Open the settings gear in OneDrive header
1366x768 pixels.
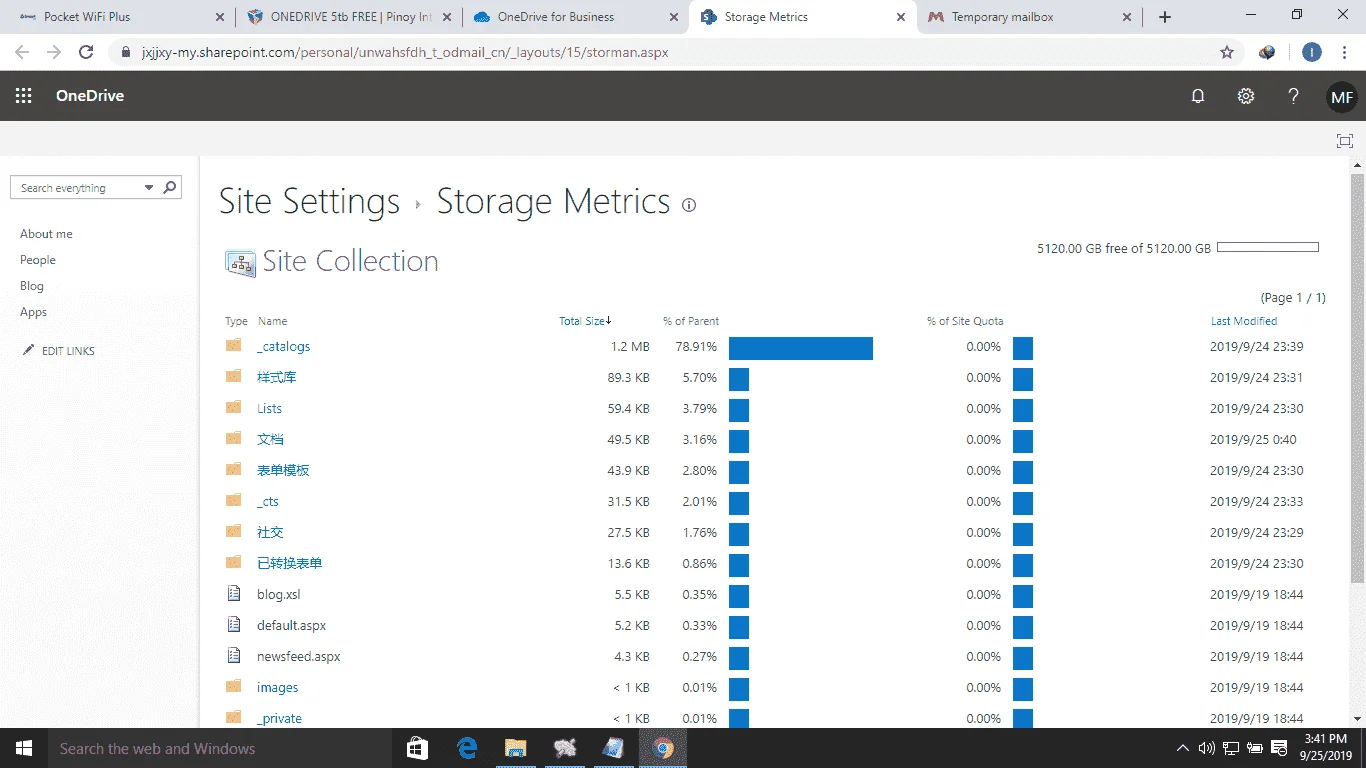click(1245, 96)
